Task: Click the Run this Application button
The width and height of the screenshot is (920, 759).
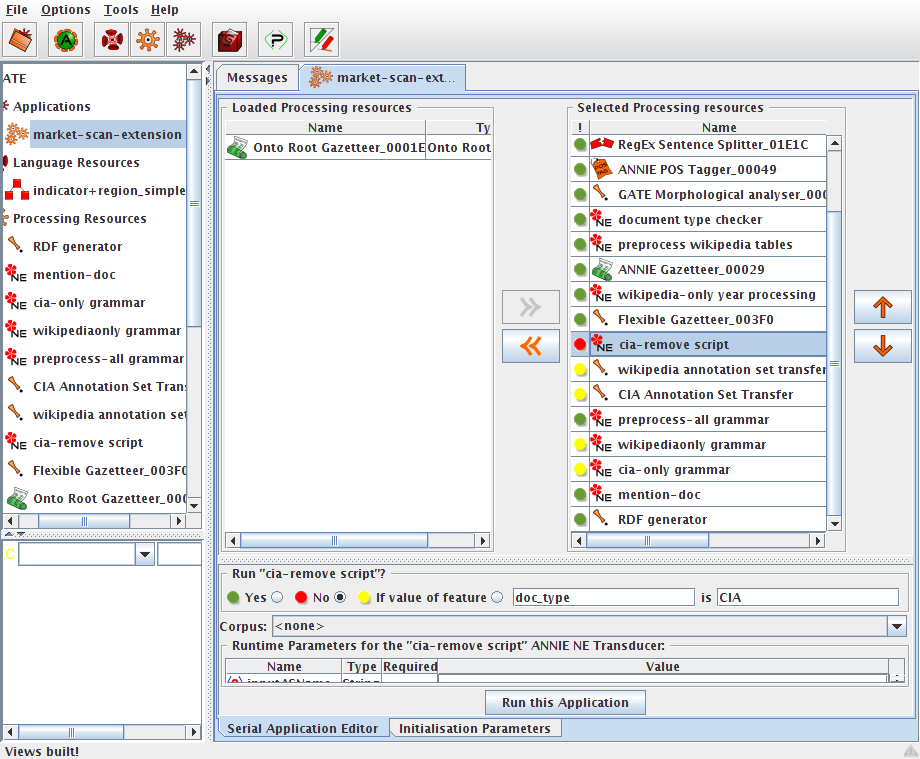Action: coord(565,702)
